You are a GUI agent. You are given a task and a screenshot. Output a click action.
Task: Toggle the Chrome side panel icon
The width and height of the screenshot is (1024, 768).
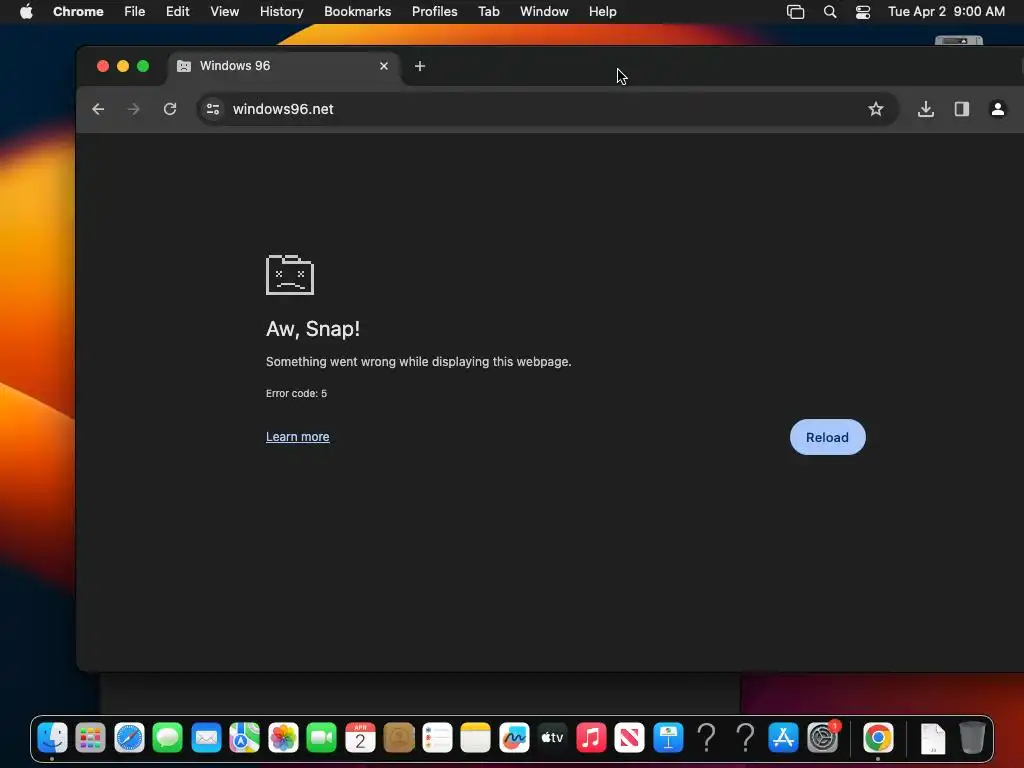(x=961, y=109)
